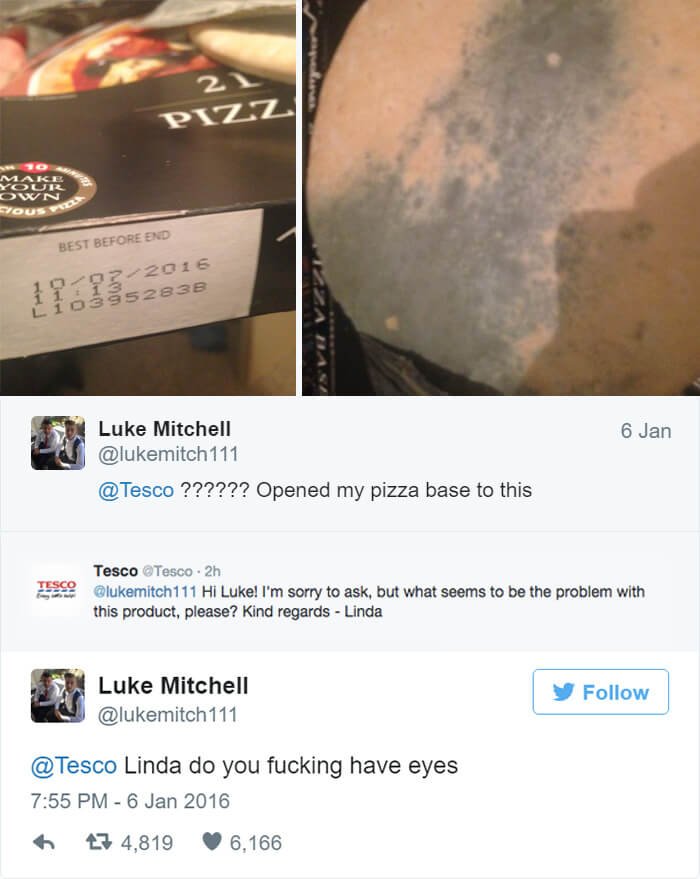Image resolution: width=700 pixels, height=879 pixels.
Task: Click Luke Mitchell name in top tweet
Action: point(165,429)
